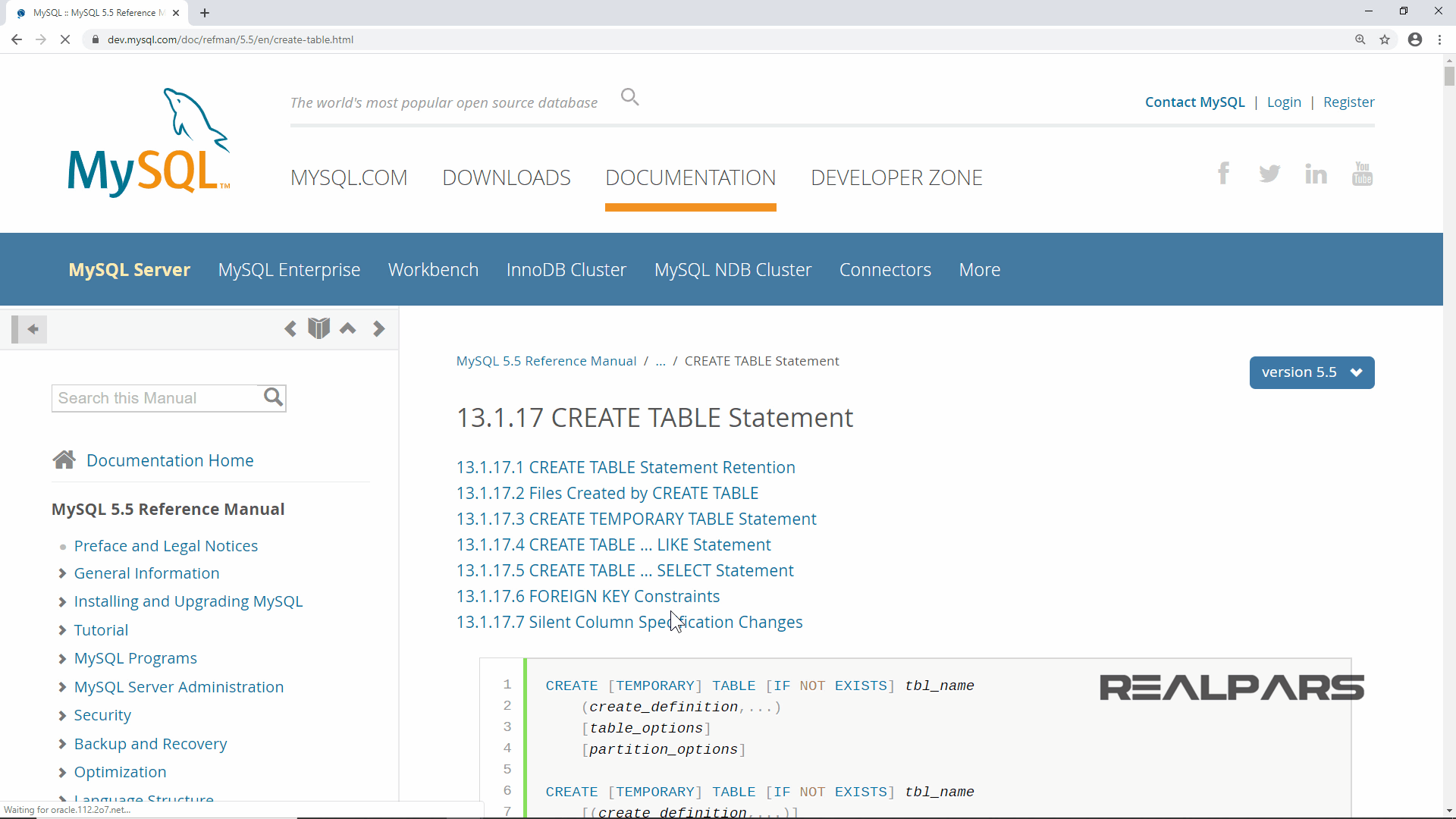Select Connectors in blue bar
The width and height of the screenshot is (1456, 819).
click(x=885, y=270)
